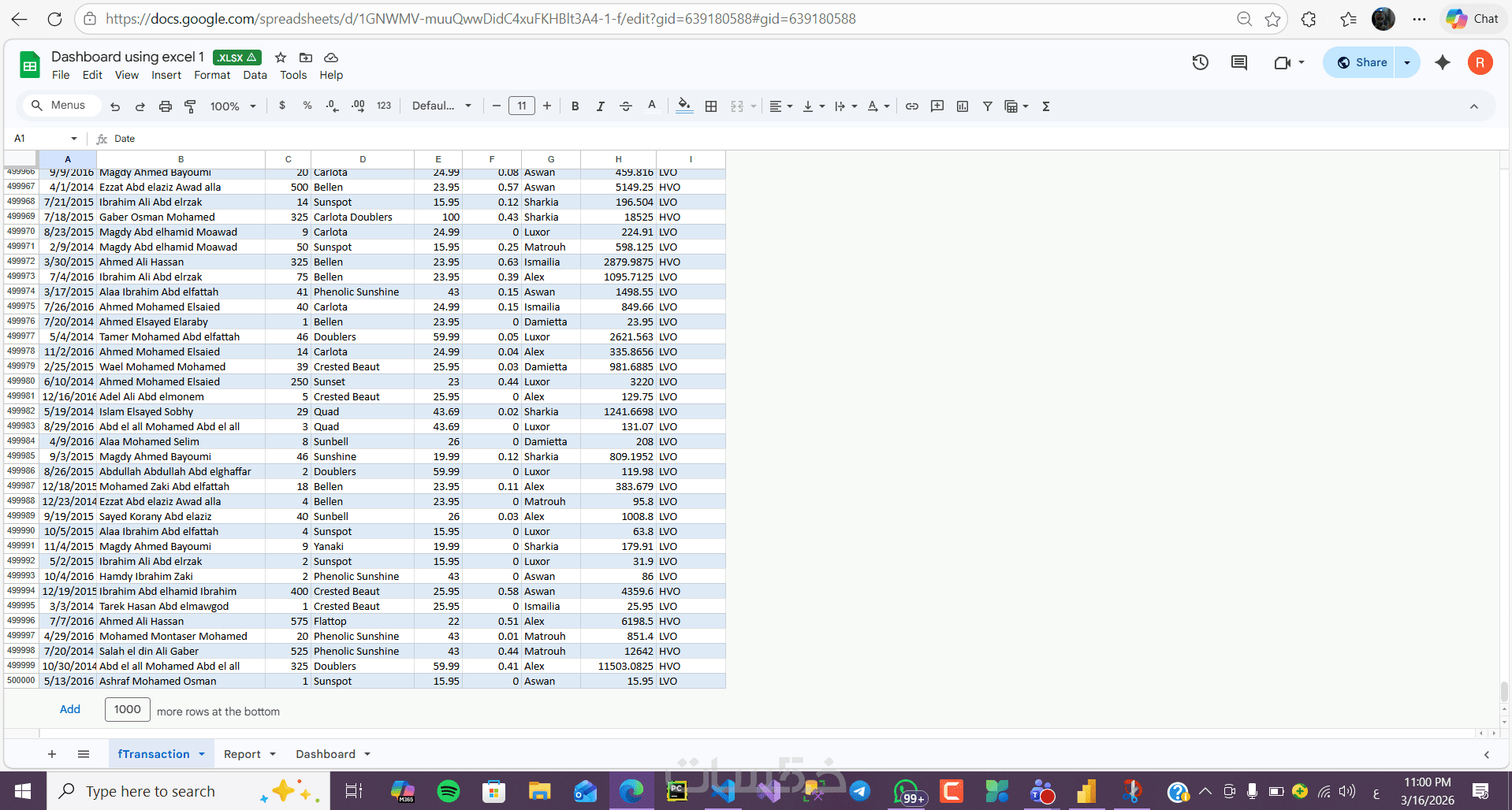Open Telegram from the taskbar
1512x810 pixels.
860,791
